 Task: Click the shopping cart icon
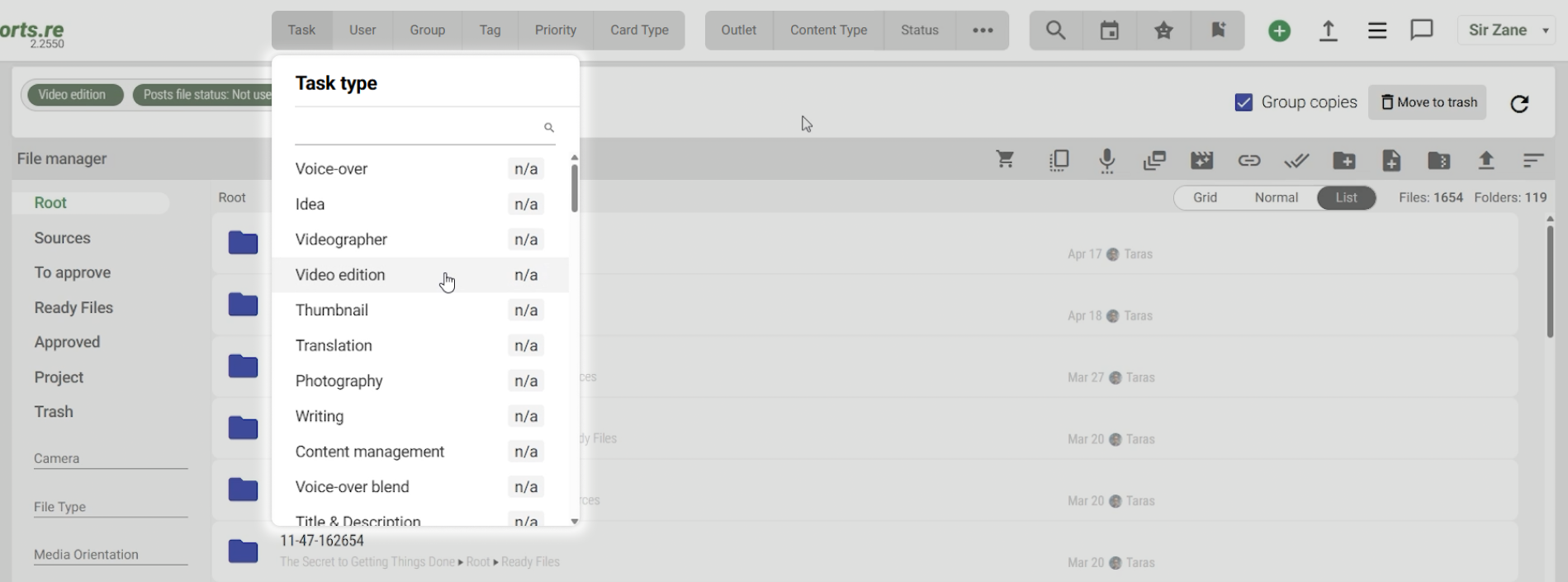click(x=1005, y=159)
